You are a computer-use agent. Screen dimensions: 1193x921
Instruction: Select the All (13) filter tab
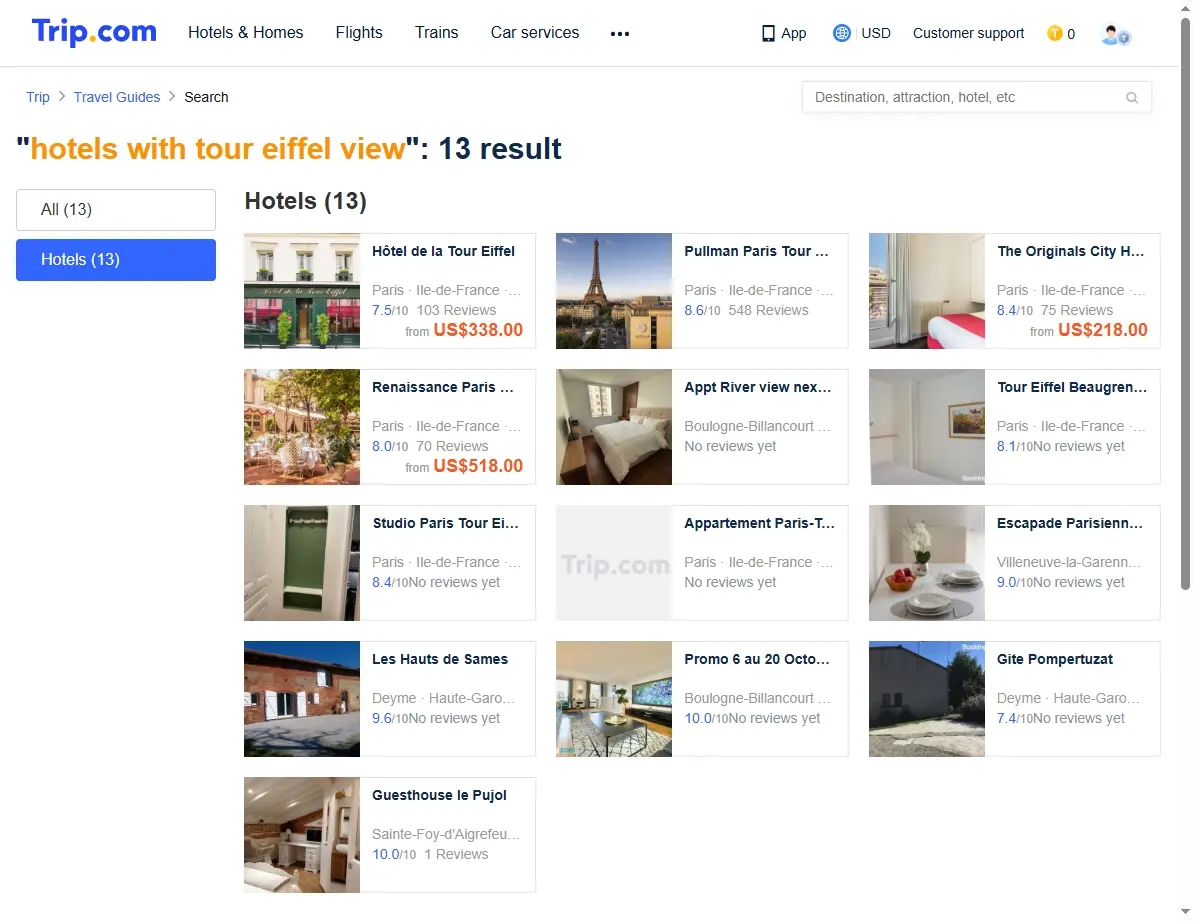tap(116, 210)
